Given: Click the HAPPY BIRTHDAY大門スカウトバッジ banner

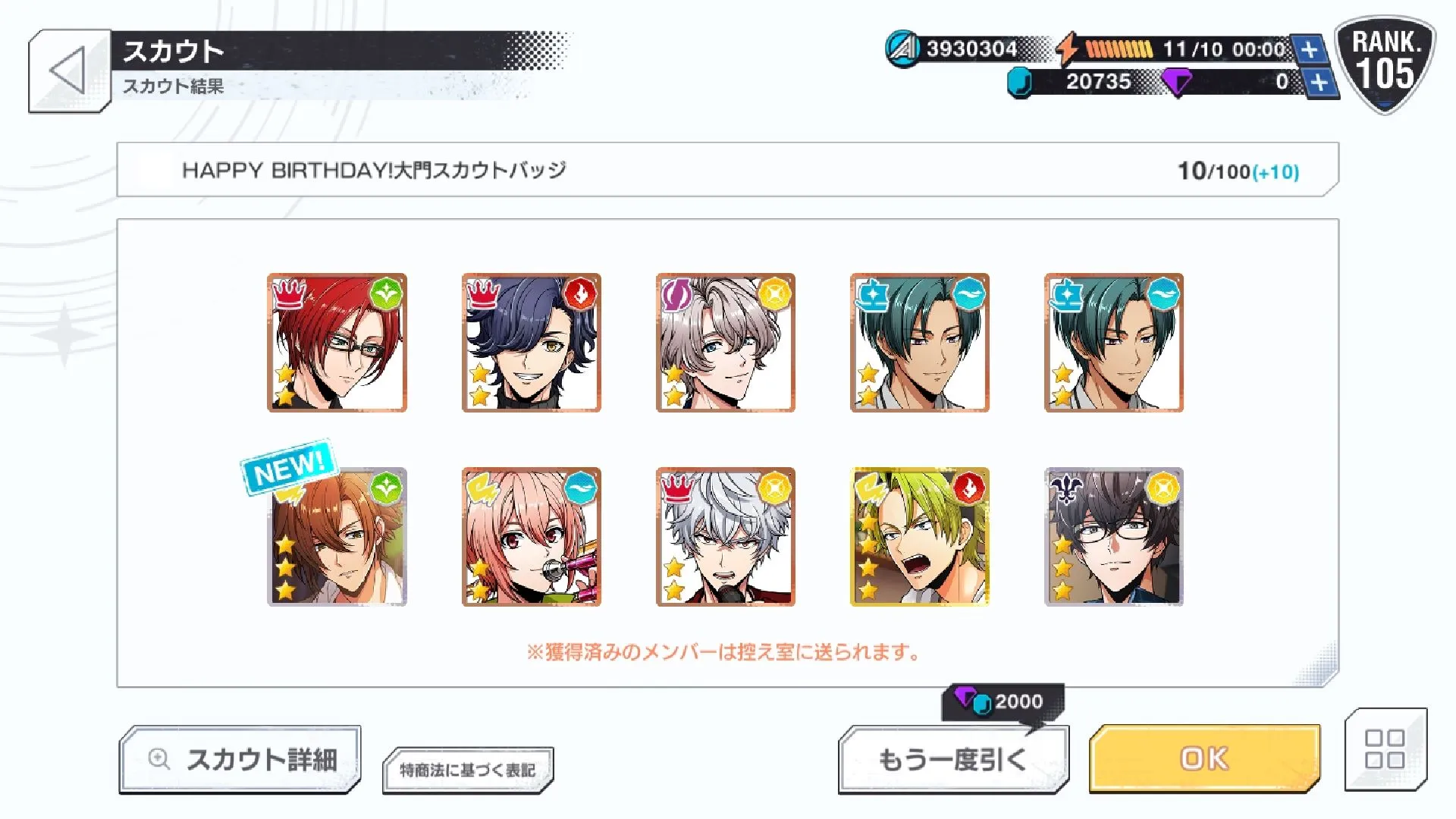Looking at the screenshot, I should pyautogui.click(x=727, y=170).
